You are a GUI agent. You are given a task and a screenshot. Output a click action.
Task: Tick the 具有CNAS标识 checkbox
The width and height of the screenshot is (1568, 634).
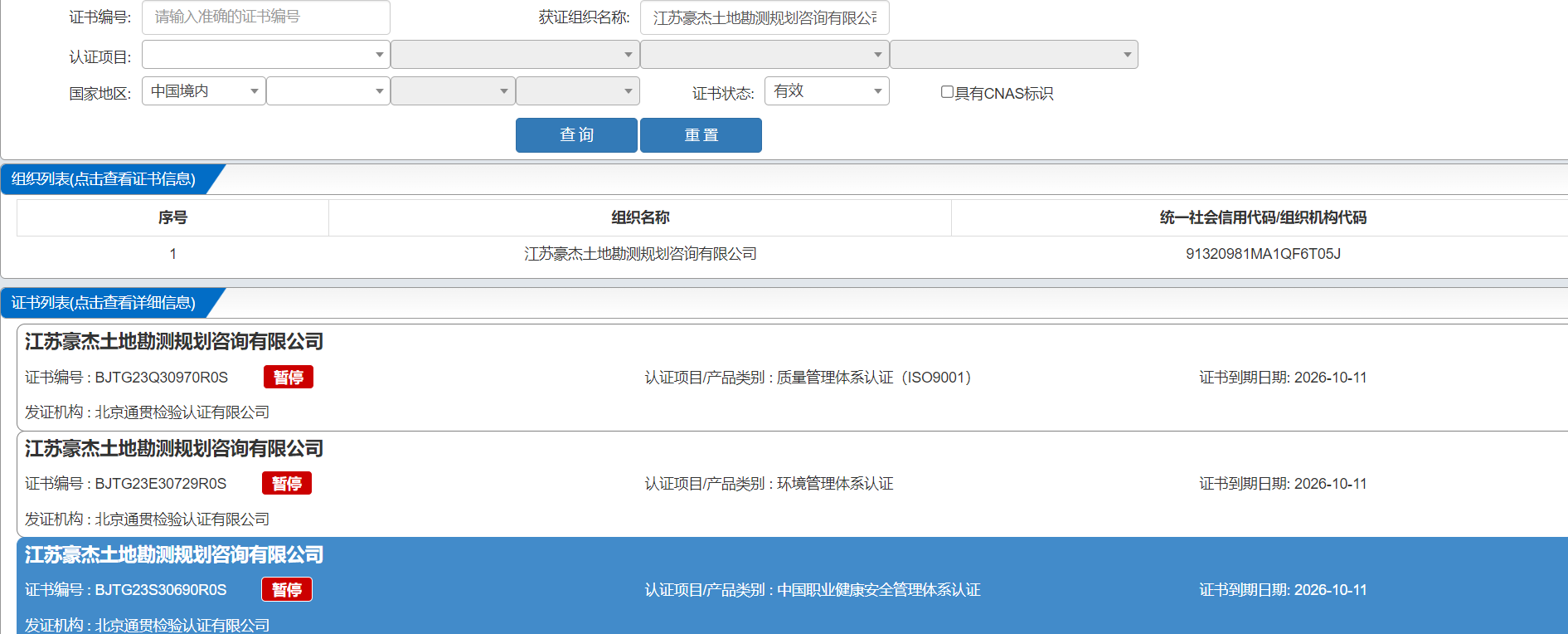coord(947,92)
